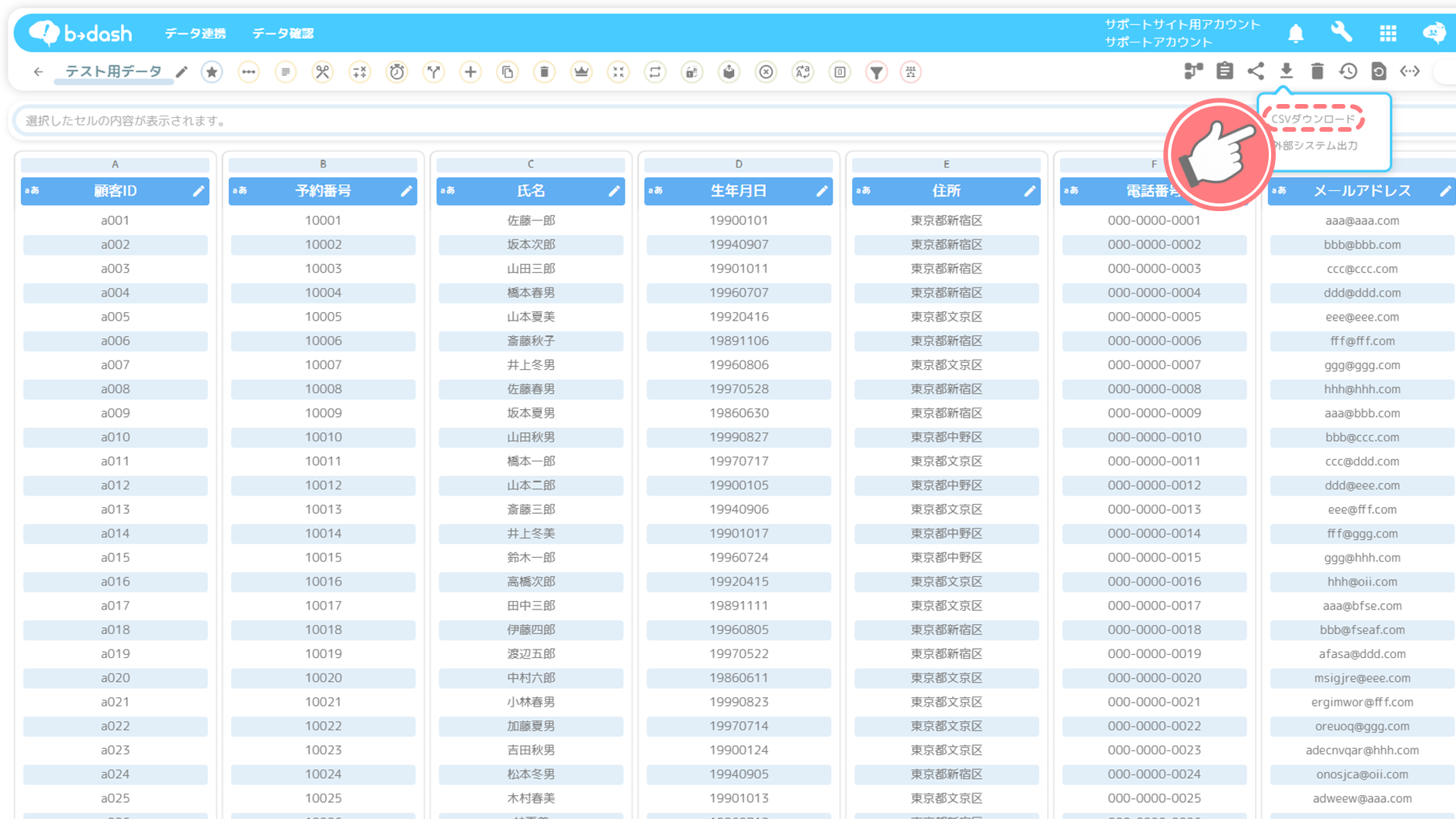The height and width of the screenshot is (819, 1456).
Task: Click the horizontal line with dots icon
Action: pyautogui.click(x=248, y=72)
